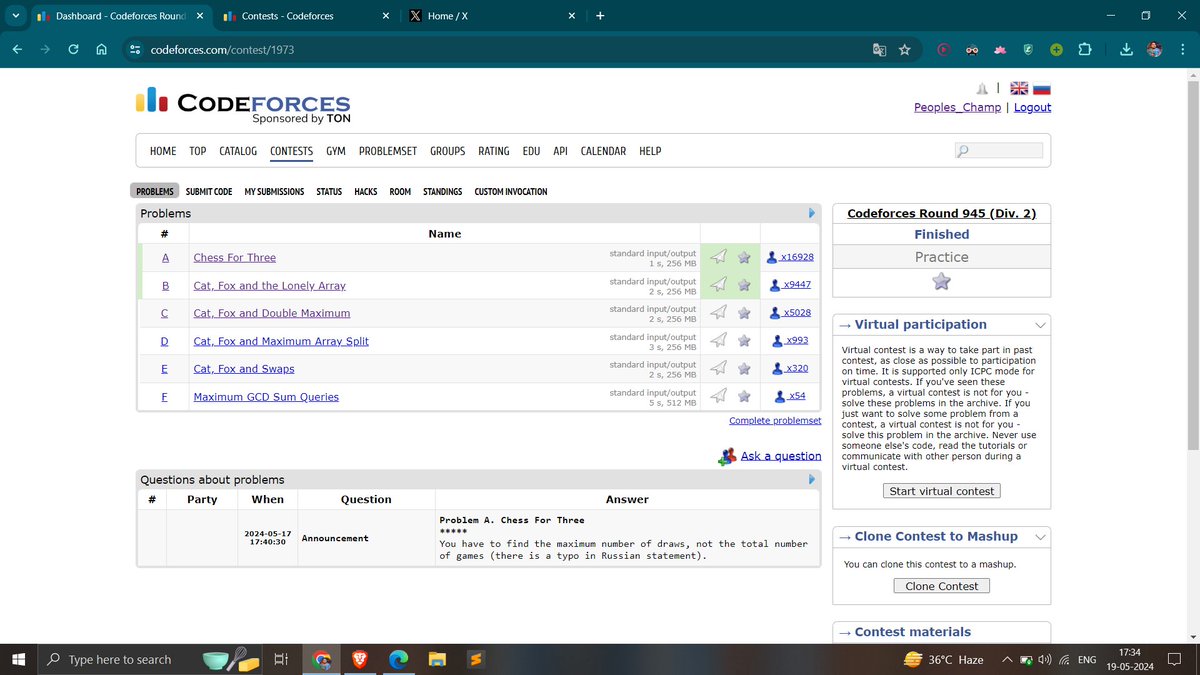Open the Chrome profile avatar
Screen dimensions: 1200x675
(1154, 49)
